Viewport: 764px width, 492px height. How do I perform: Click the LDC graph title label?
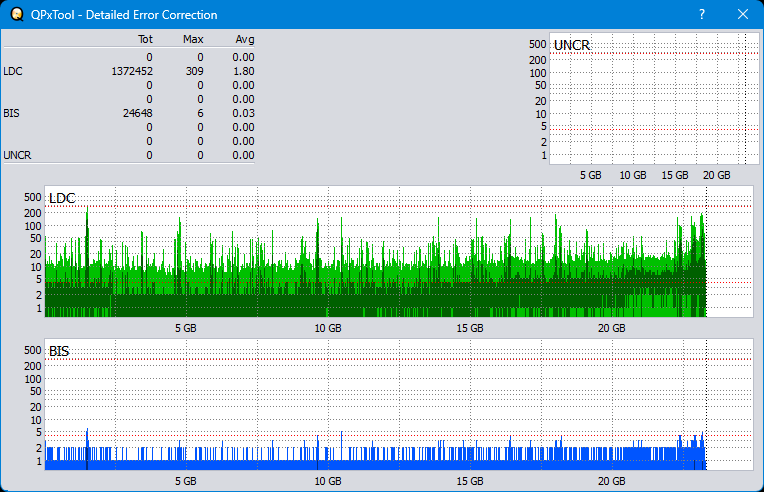coord(62,198)
